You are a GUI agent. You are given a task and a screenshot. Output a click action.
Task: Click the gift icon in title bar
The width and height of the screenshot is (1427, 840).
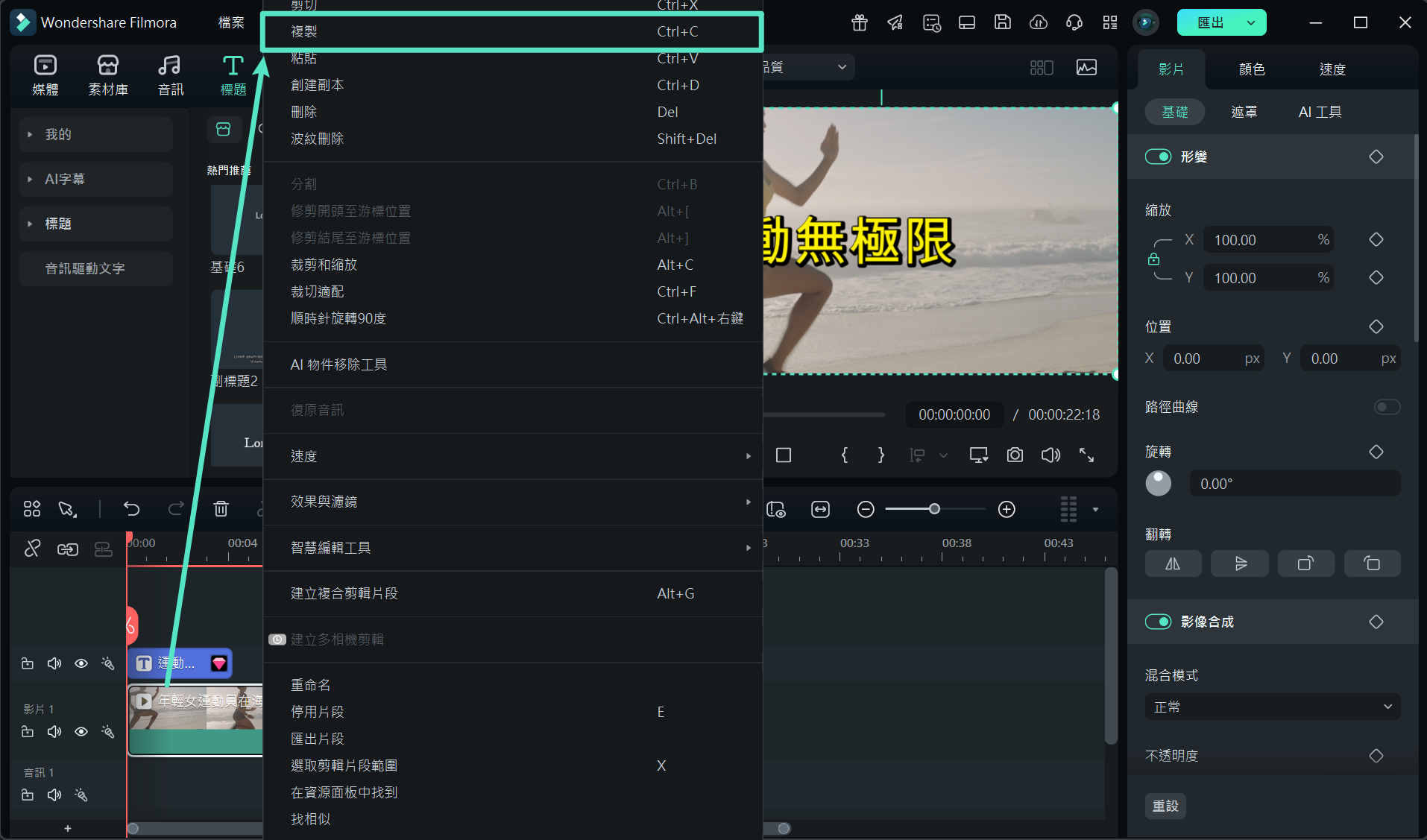860,22
